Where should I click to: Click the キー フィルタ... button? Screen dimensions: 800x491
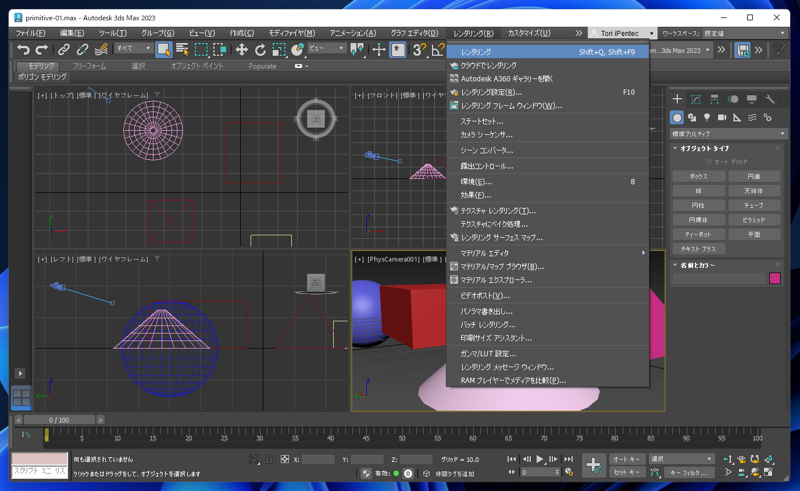click(688, 473)
